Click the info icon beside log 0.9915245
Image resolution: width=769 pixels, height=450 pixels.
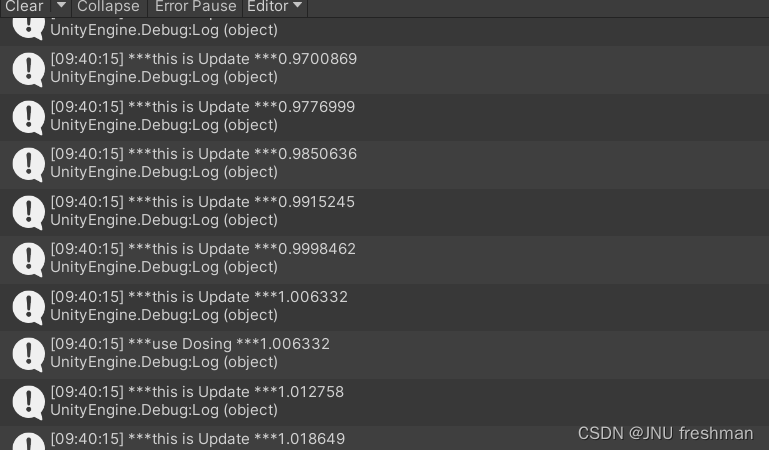point(28,211)
